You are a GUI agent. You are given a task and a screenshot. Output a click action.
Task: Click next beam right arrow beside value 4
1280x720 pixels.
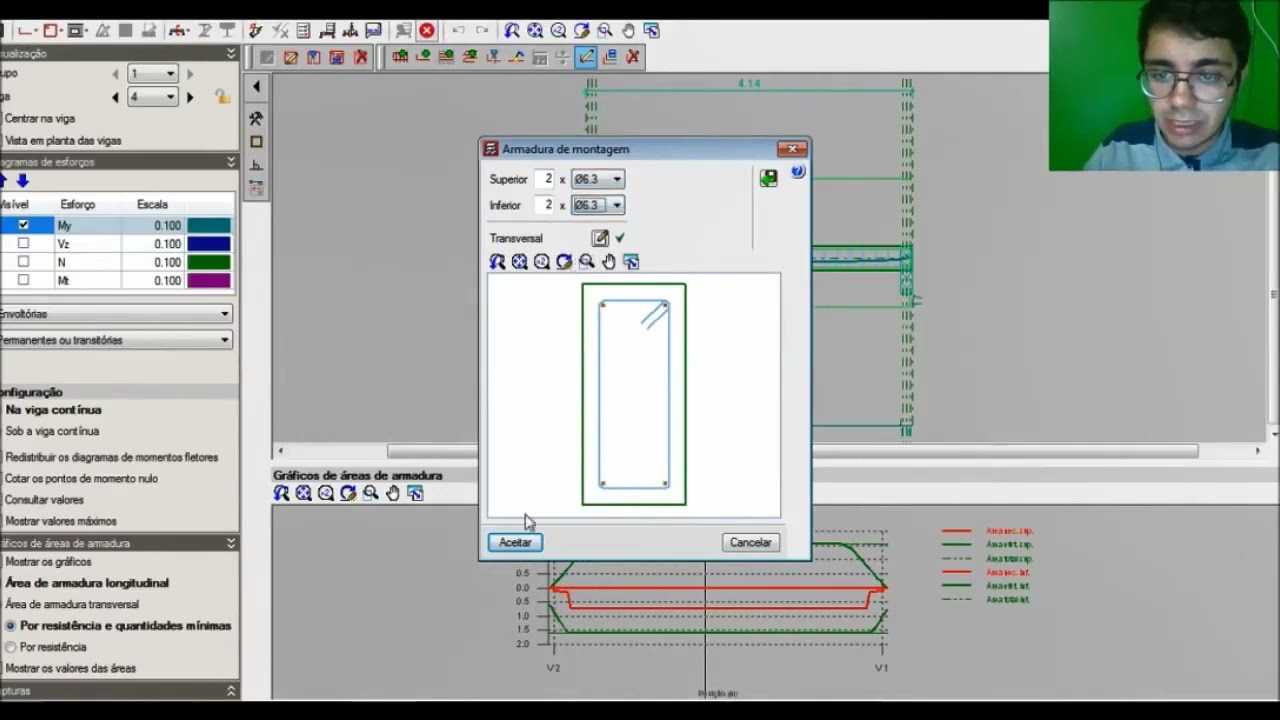[190, 97]
